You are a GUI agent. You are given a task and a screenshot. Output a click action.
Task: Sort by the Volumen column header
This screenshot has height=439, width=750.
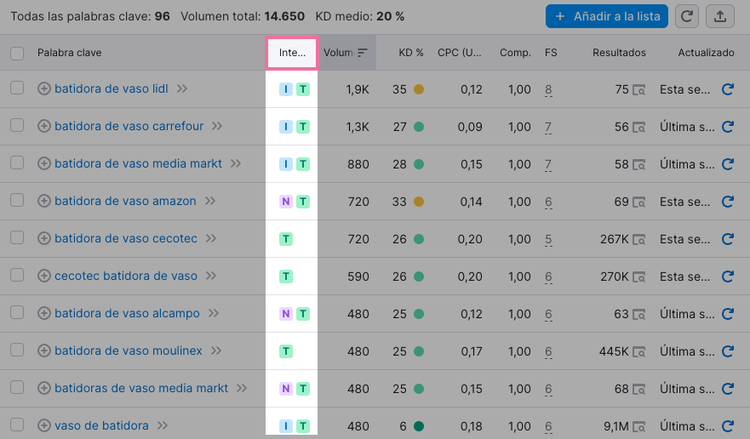point(345,53)
